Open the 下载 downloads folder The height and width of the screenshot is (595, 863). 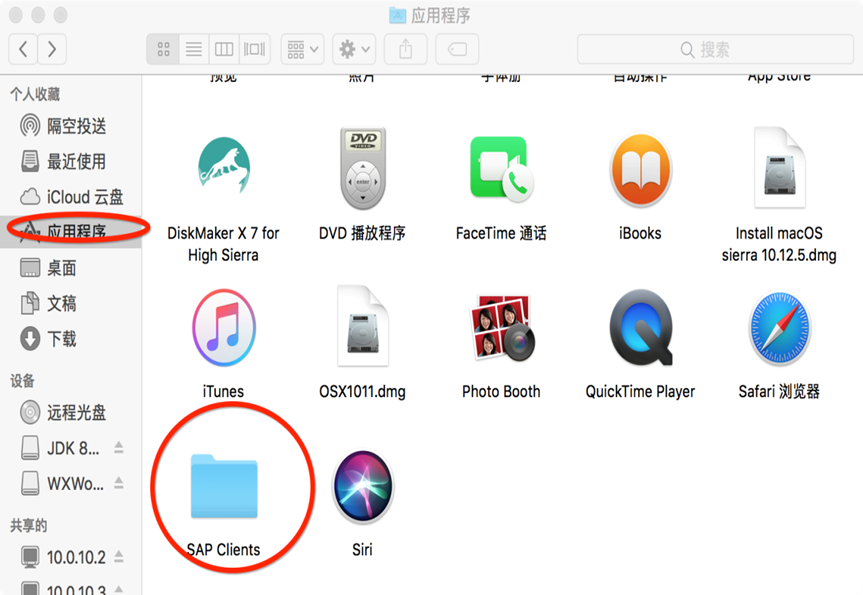(70, 339)
